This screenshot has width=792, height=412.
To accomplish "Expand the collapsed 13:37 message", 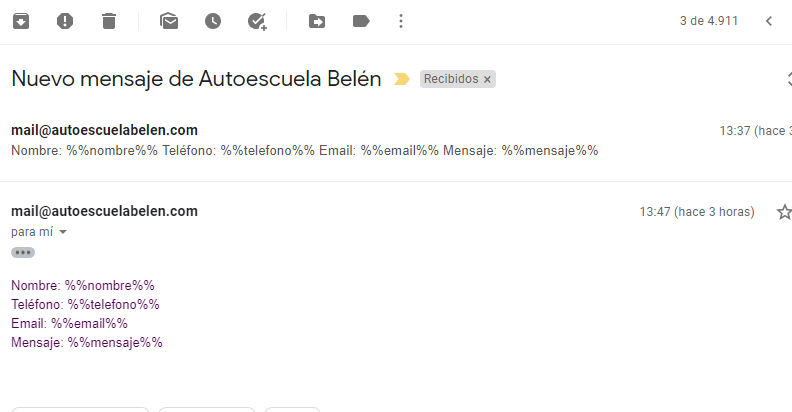I will tap(396, 140).
